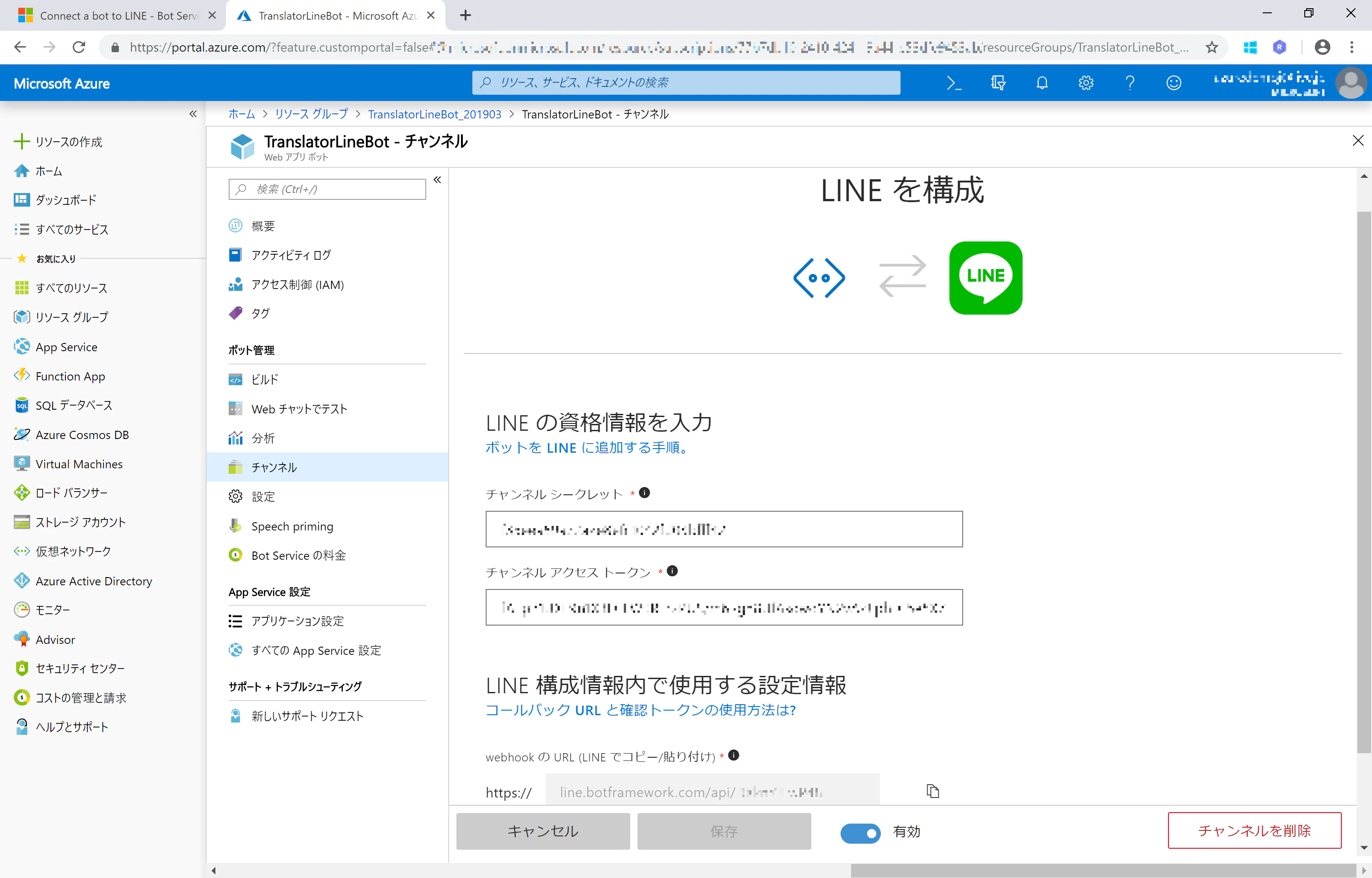The image size is (1372, 878).
Task: Open Chrome profile avatar icon
Action: tap(1323, 47)
